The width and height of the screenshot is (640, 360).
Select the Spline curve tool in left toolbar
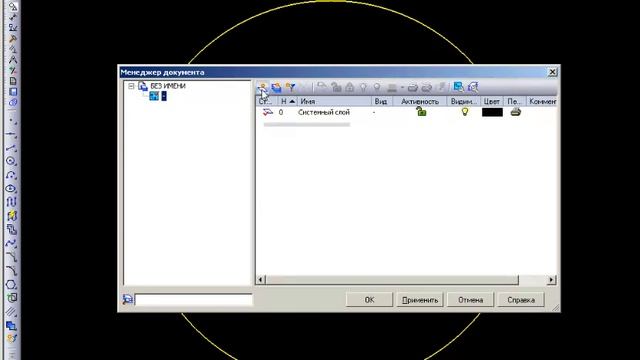[12, 243]
